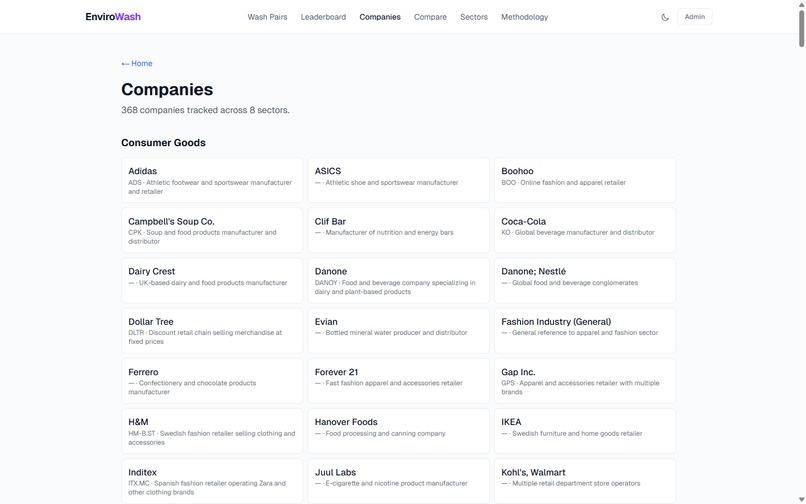Open the Methodology page
Screen dimensions: 806x504
(524, 17)
